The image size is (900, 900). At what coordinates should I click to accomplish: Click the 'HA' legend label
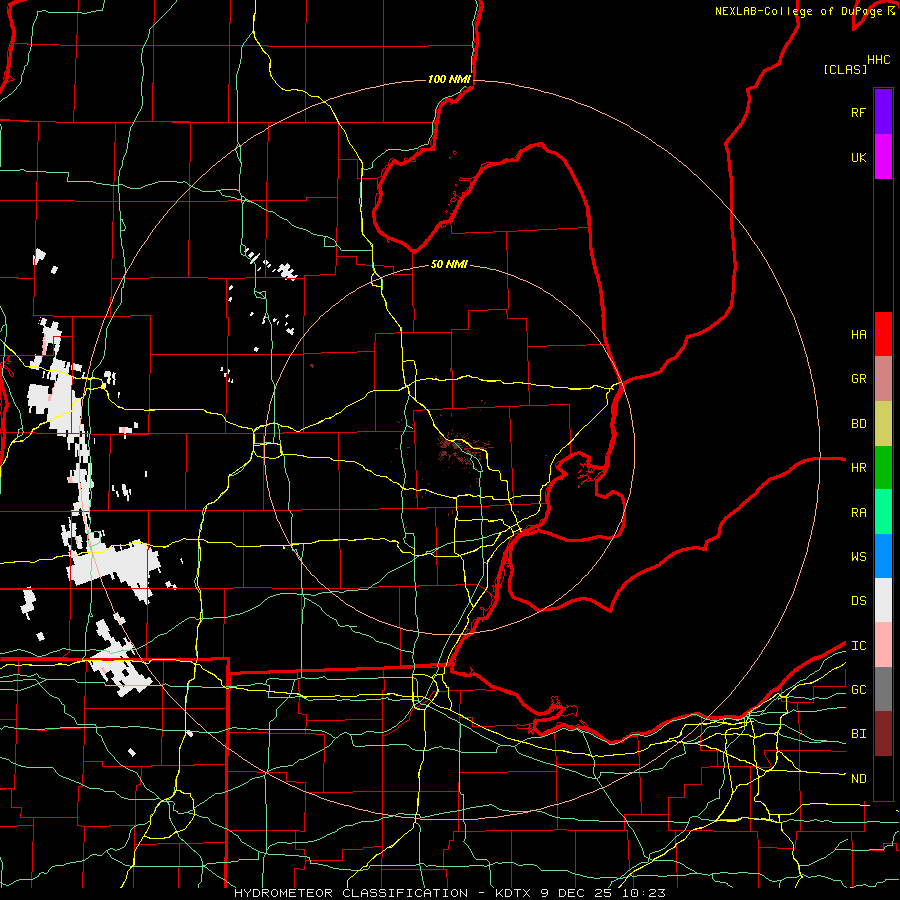click(x=859, y=335)
